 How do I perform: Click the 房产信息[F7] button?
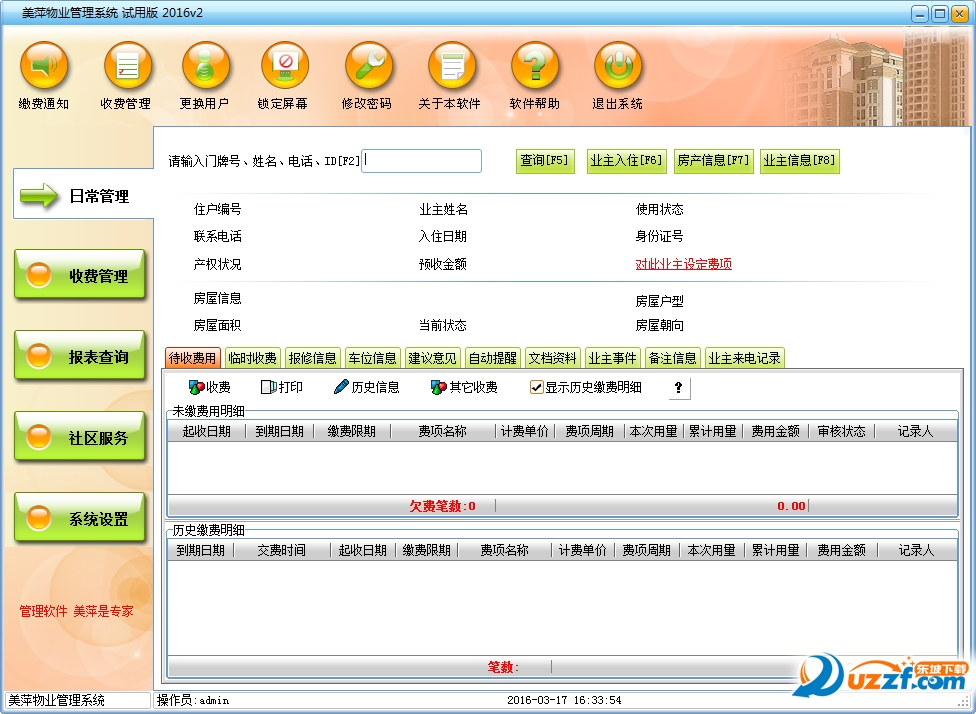tap(713, 161)
